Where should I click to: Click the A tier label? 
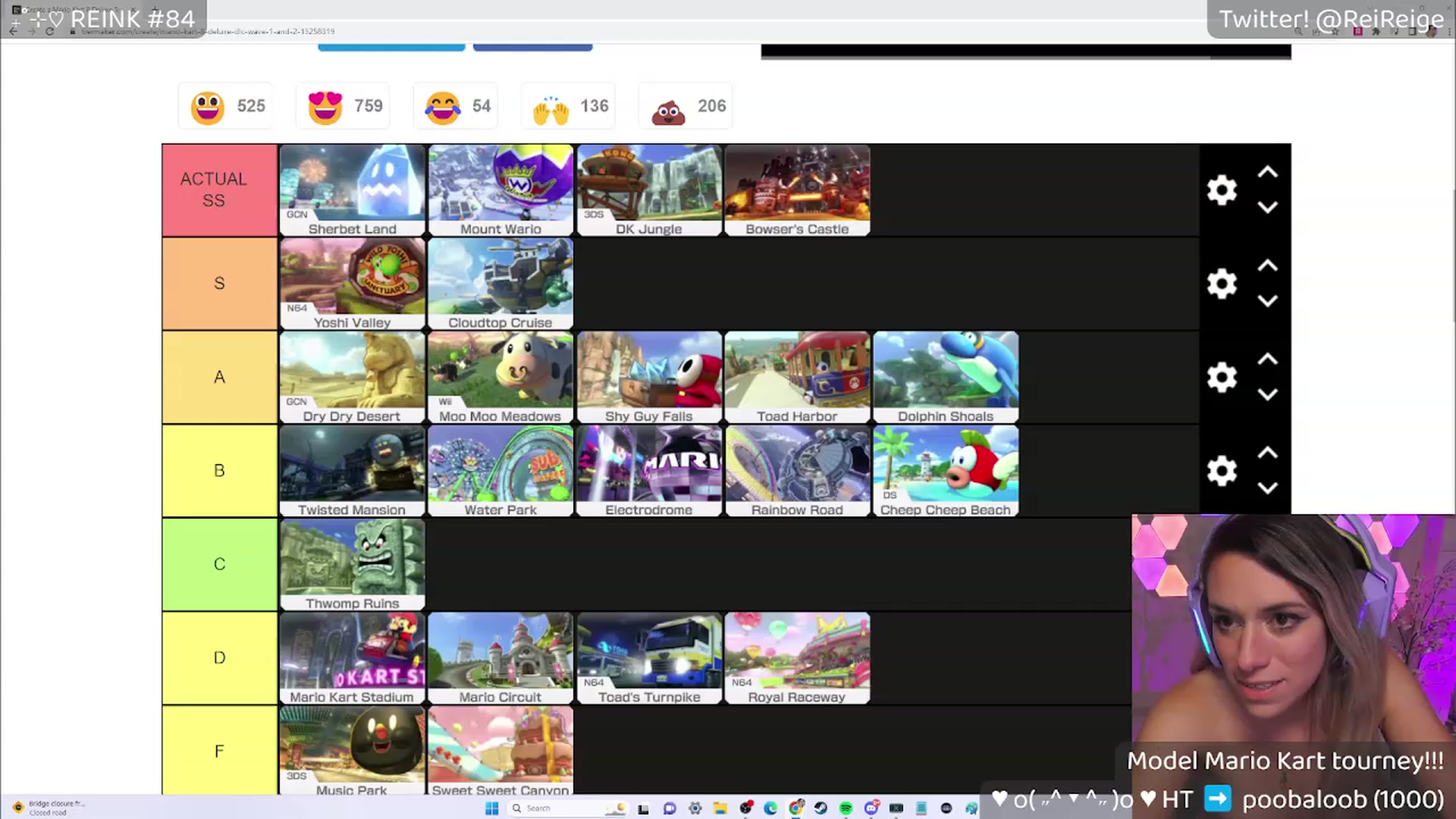(x=219, y=377)
